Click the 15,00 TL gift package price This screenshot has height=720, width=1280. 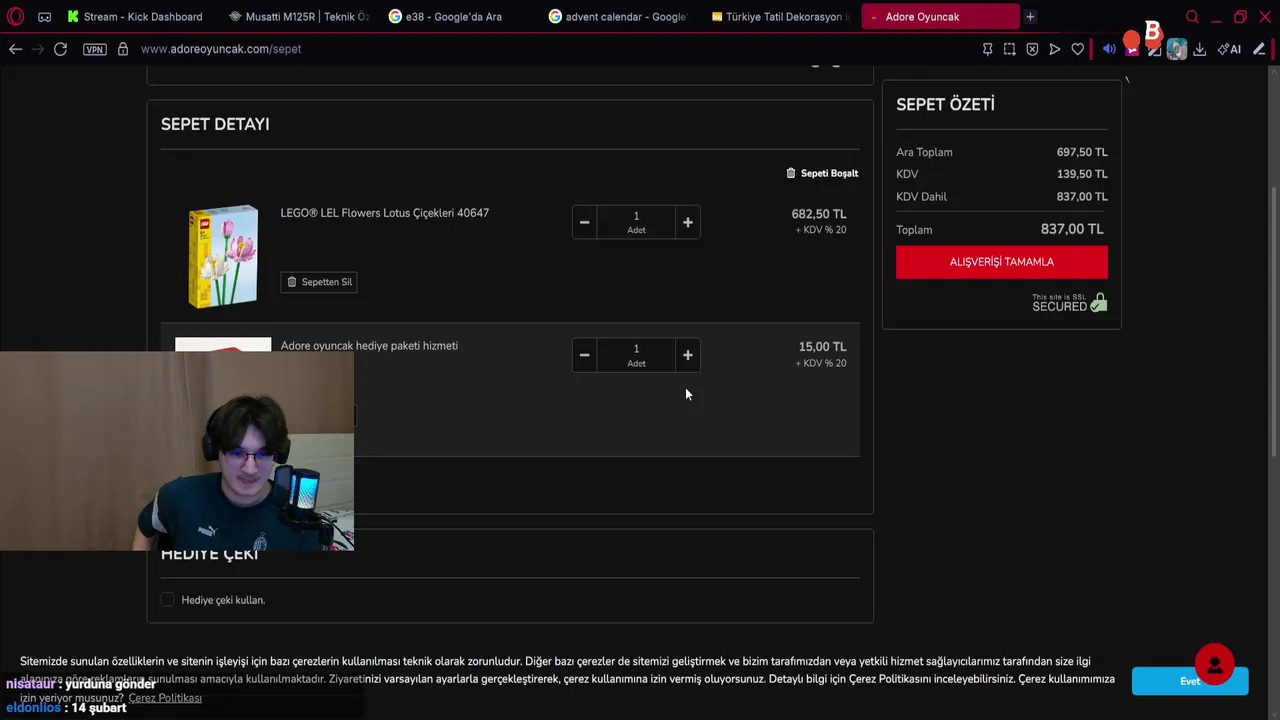(822, 347)
